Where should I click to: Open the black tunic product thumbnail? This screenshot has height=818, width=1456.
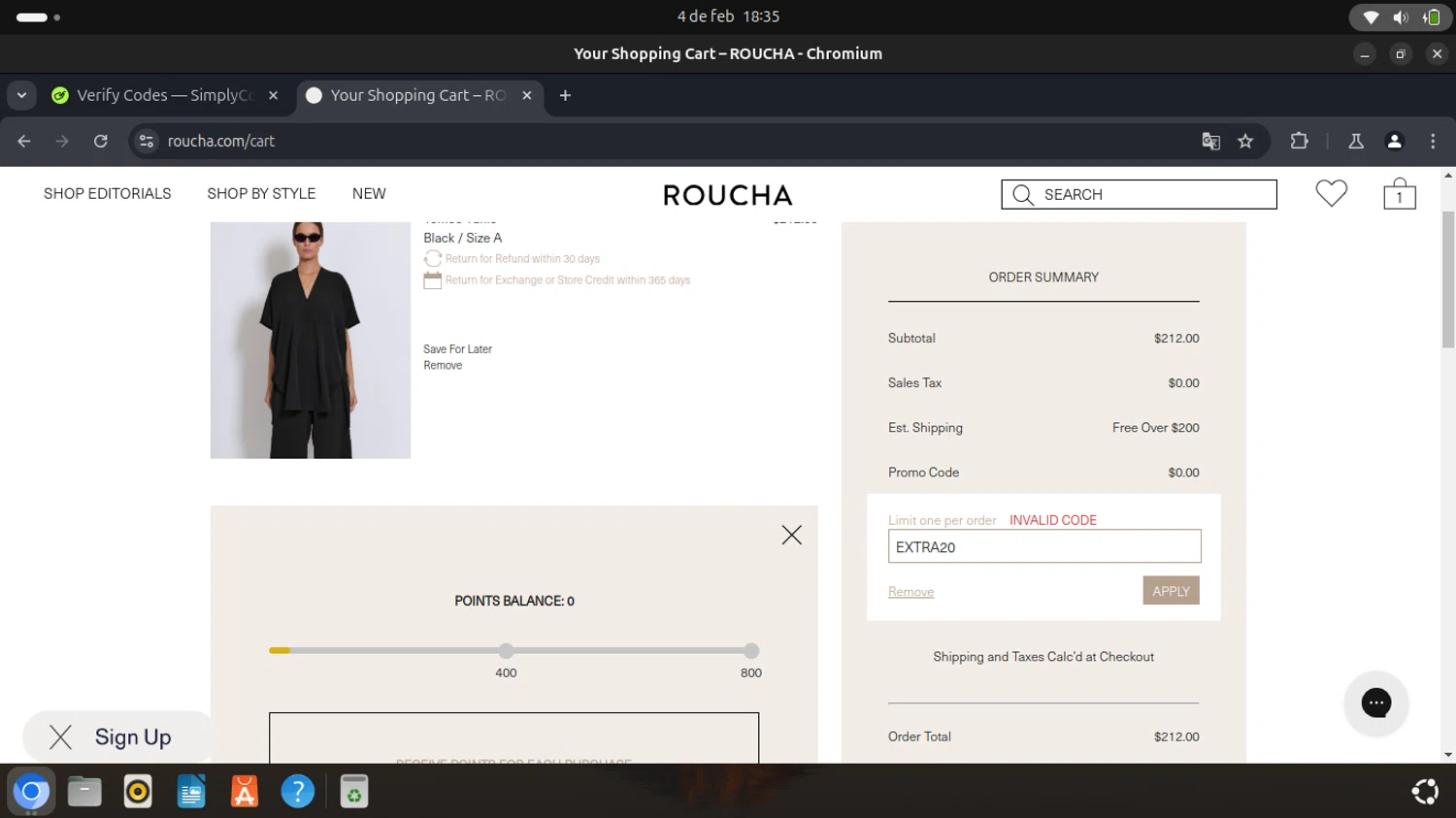(x=311, y=340)
